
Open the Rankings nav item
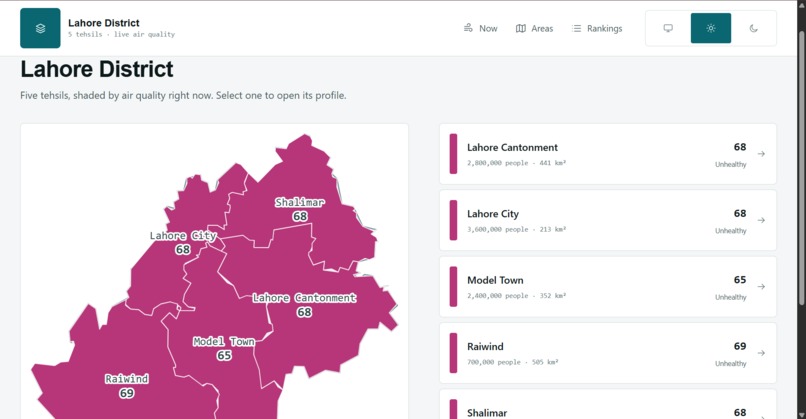[597, 28]
